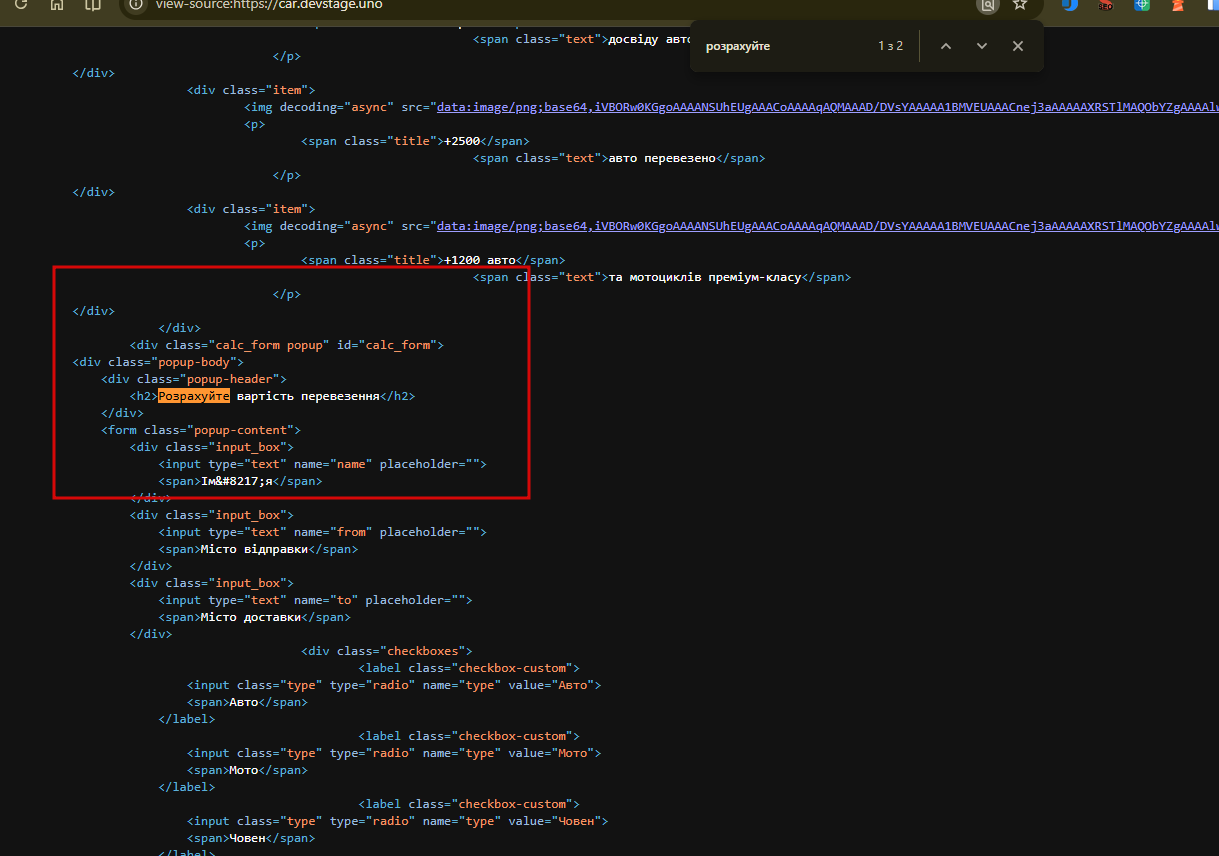Go to the browser home page icon
Screen dimensions: 1219x856
pos(57,5)
